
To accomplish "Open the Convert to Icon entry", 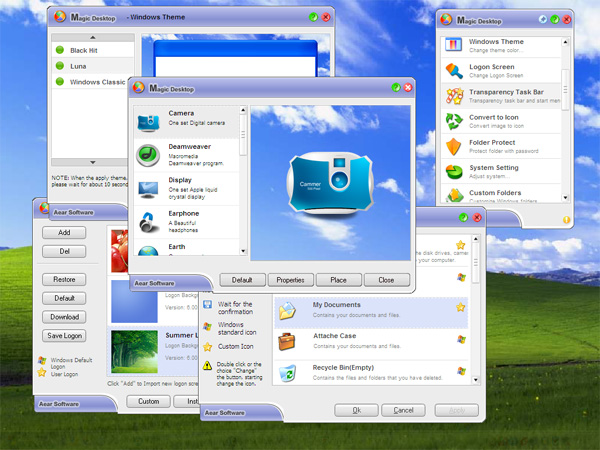I will (x=501, y=121).
